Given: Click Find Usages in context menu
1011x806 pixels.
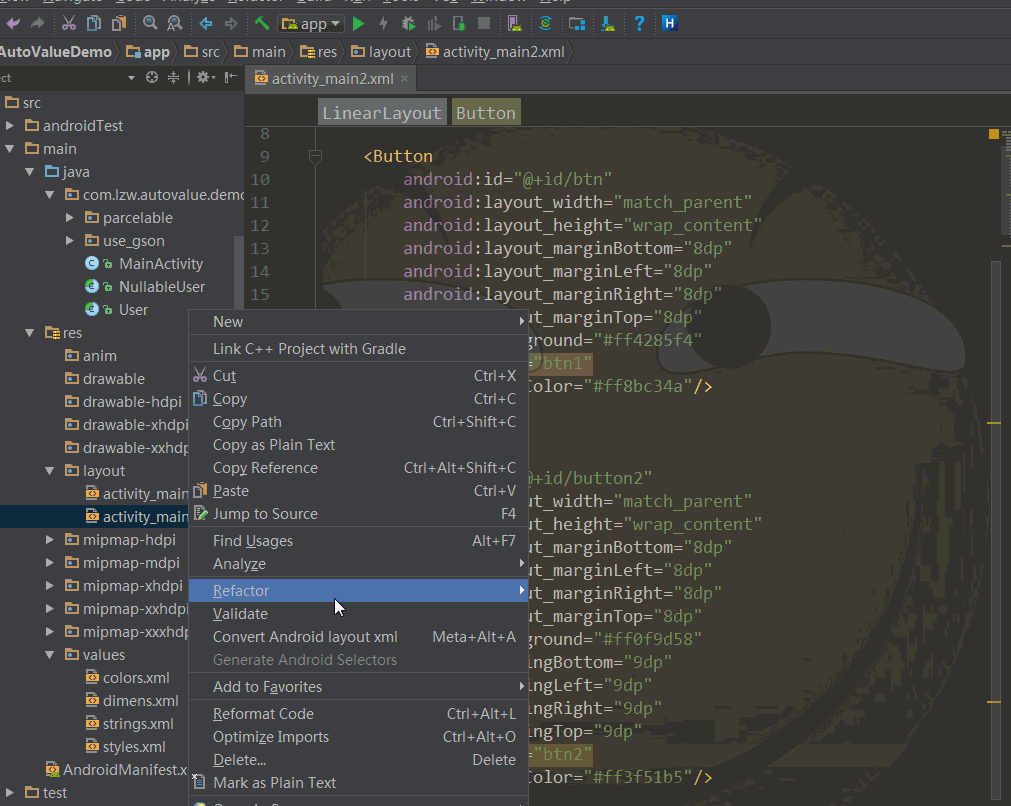Looking at the screenshot, I should coord(253,541).
